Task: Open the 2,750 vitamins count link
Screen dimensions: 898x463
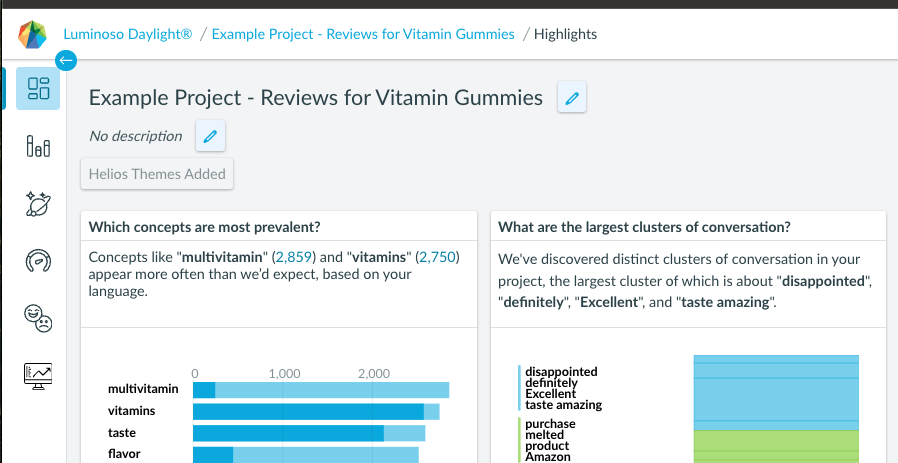Action: [438, 257]
